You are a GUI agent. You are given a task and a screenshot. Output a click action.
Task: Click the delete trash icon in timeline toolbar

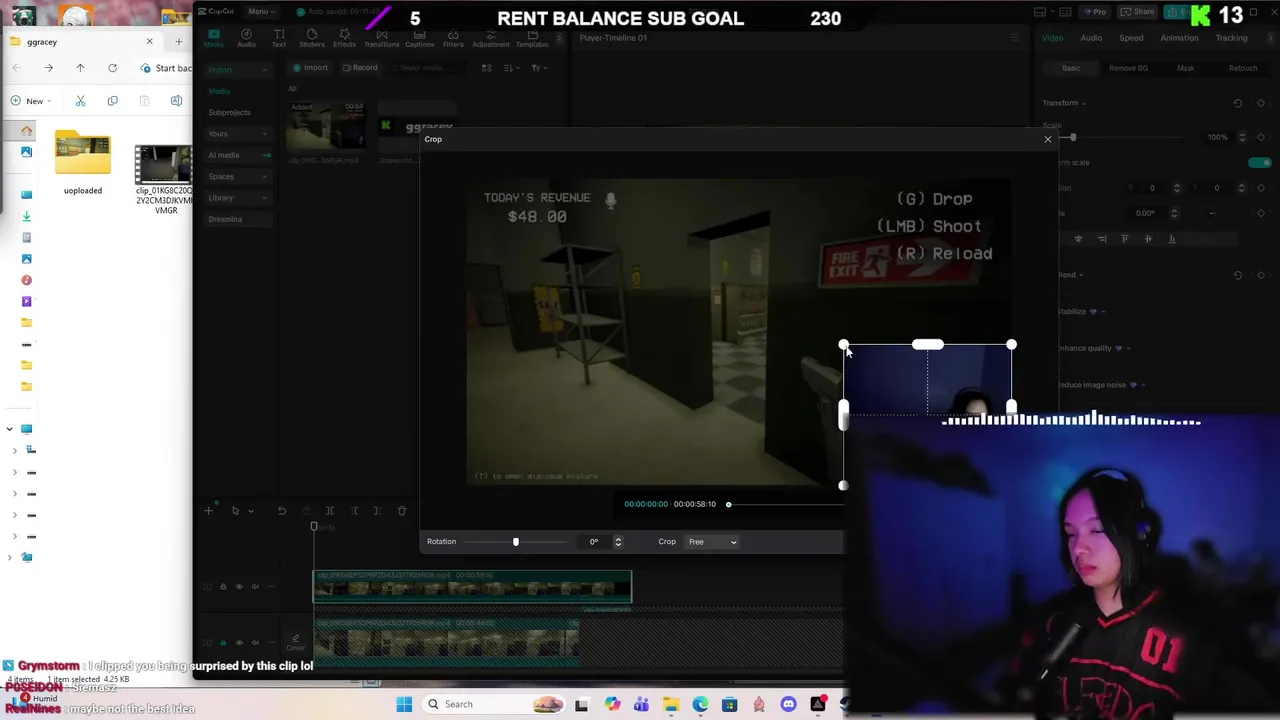pos(402,511)
